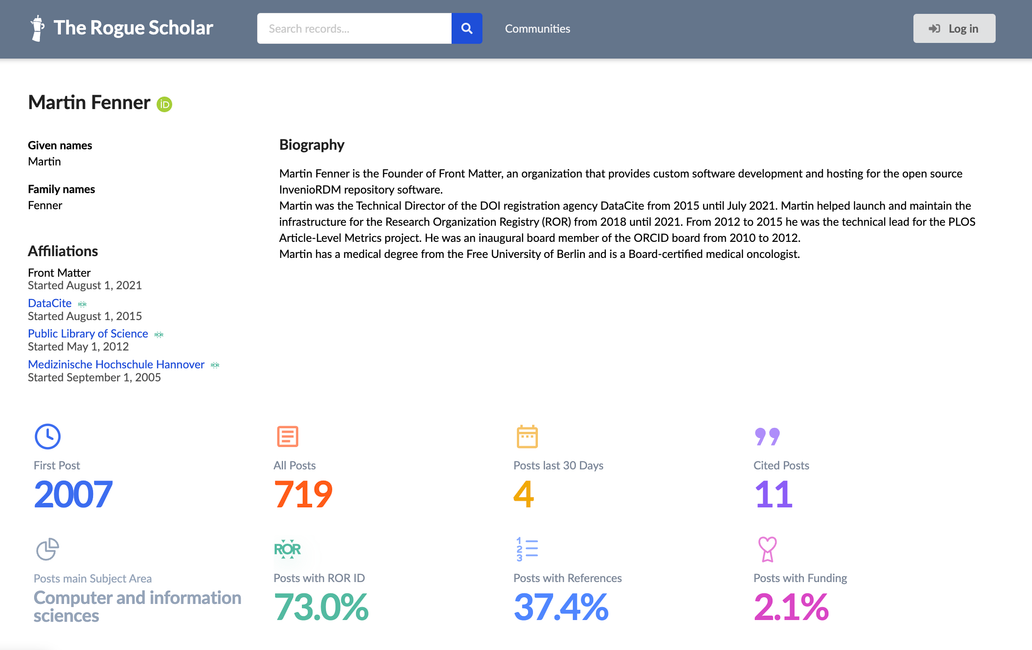Click the Posts with Funding label
This screenshot has height=650, width=1032.
(x=800, y=578)
